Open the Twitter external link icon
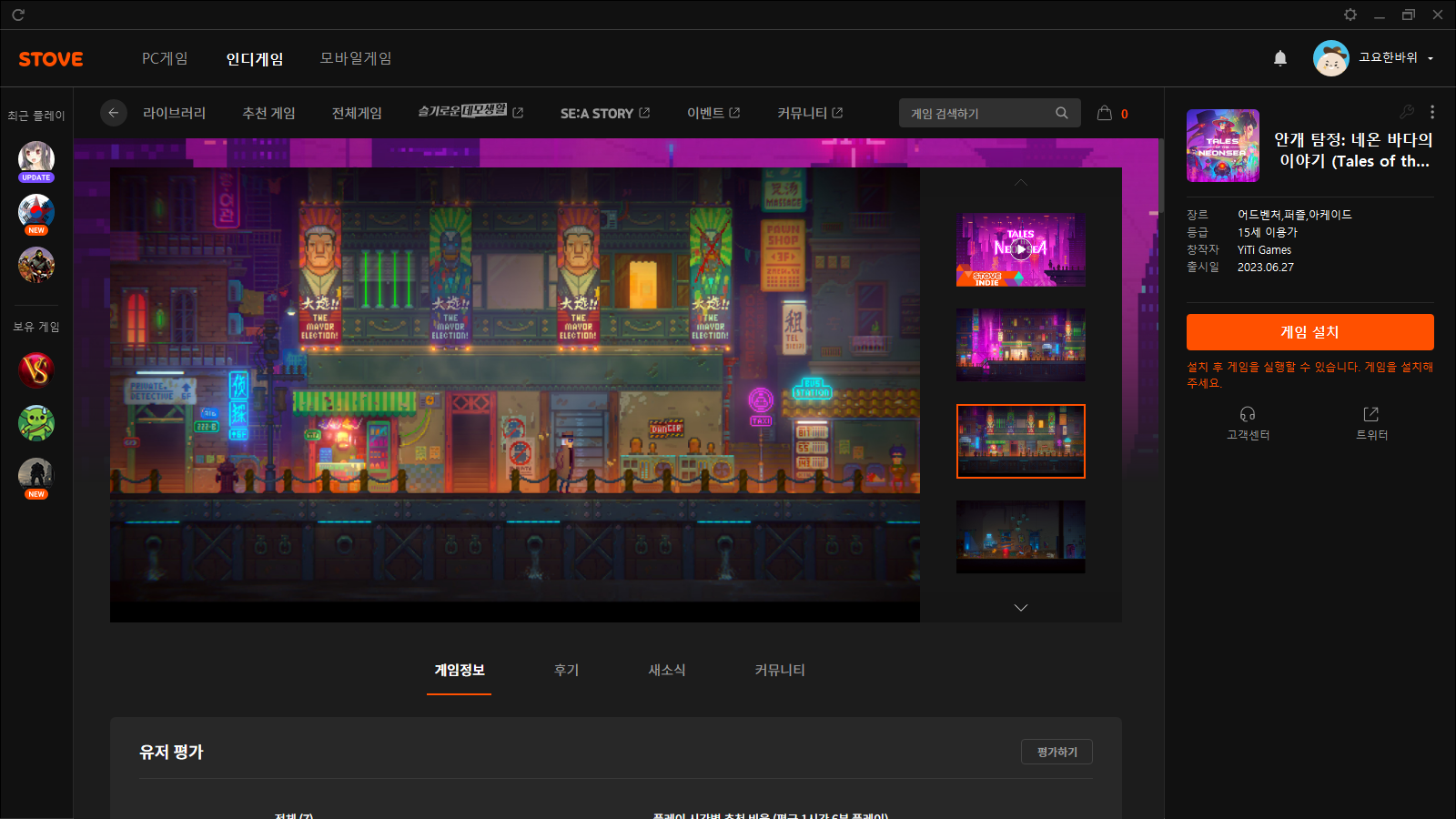This screenshot has width=1456, height=819. (x=1371, y=415)
